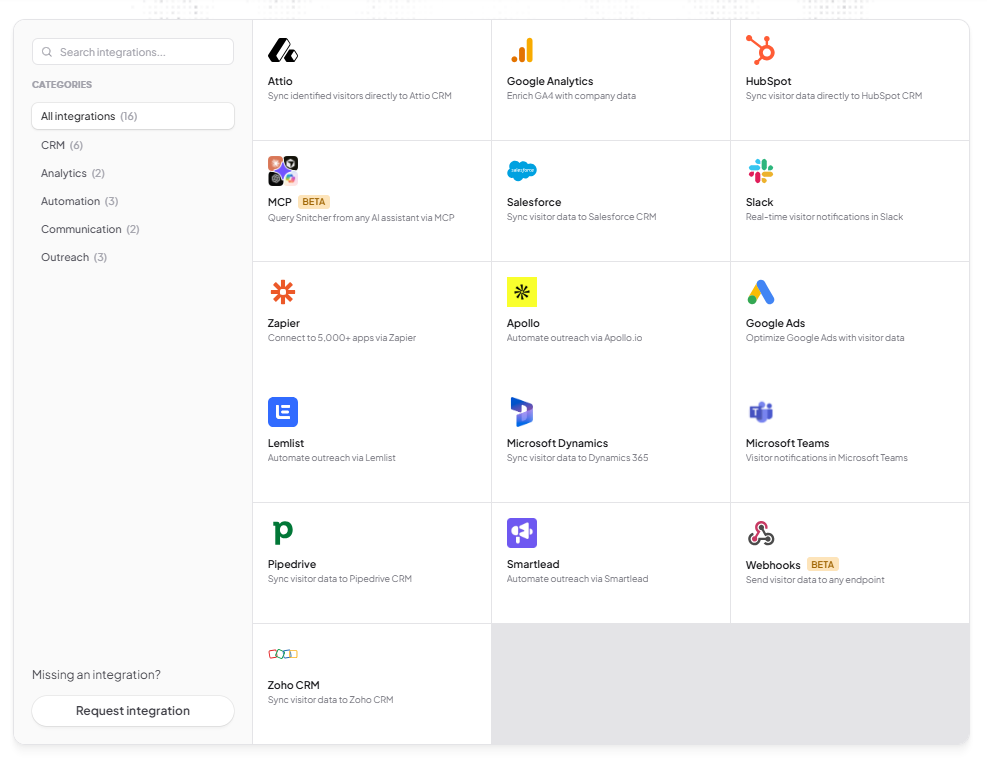987x767 pixels.
Task: Open the blue Lemlist icon
Action: pos(283,412)
